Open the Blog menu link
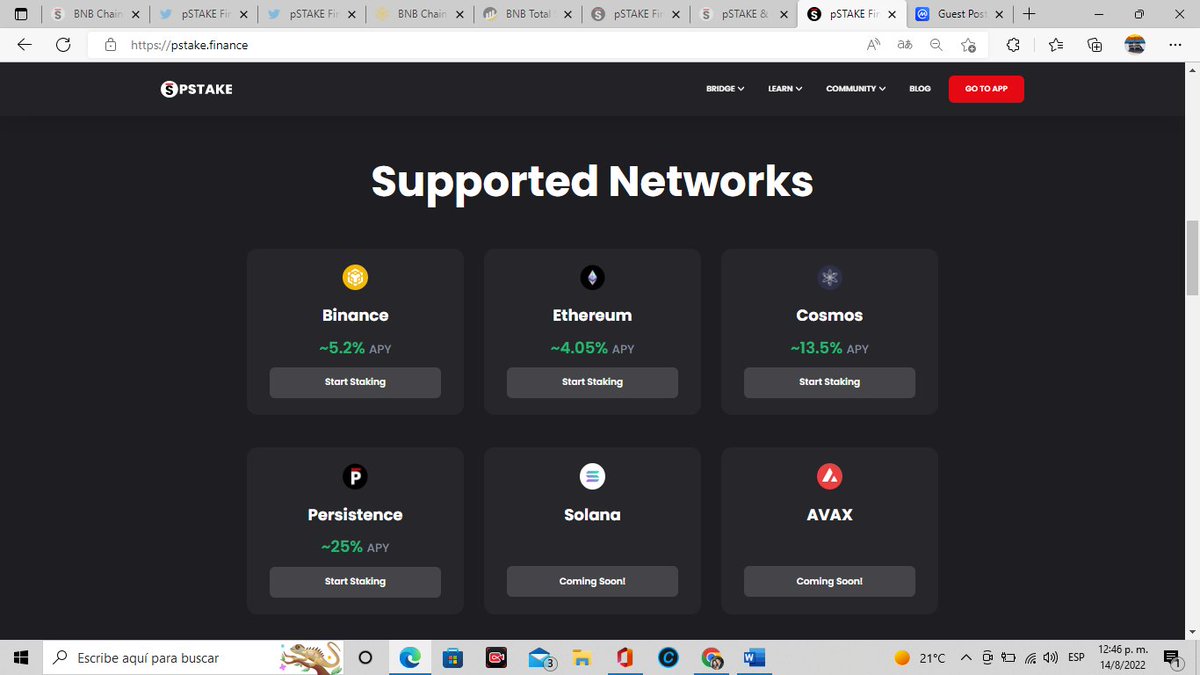The image size is (1200, 675). click(920, 89)
